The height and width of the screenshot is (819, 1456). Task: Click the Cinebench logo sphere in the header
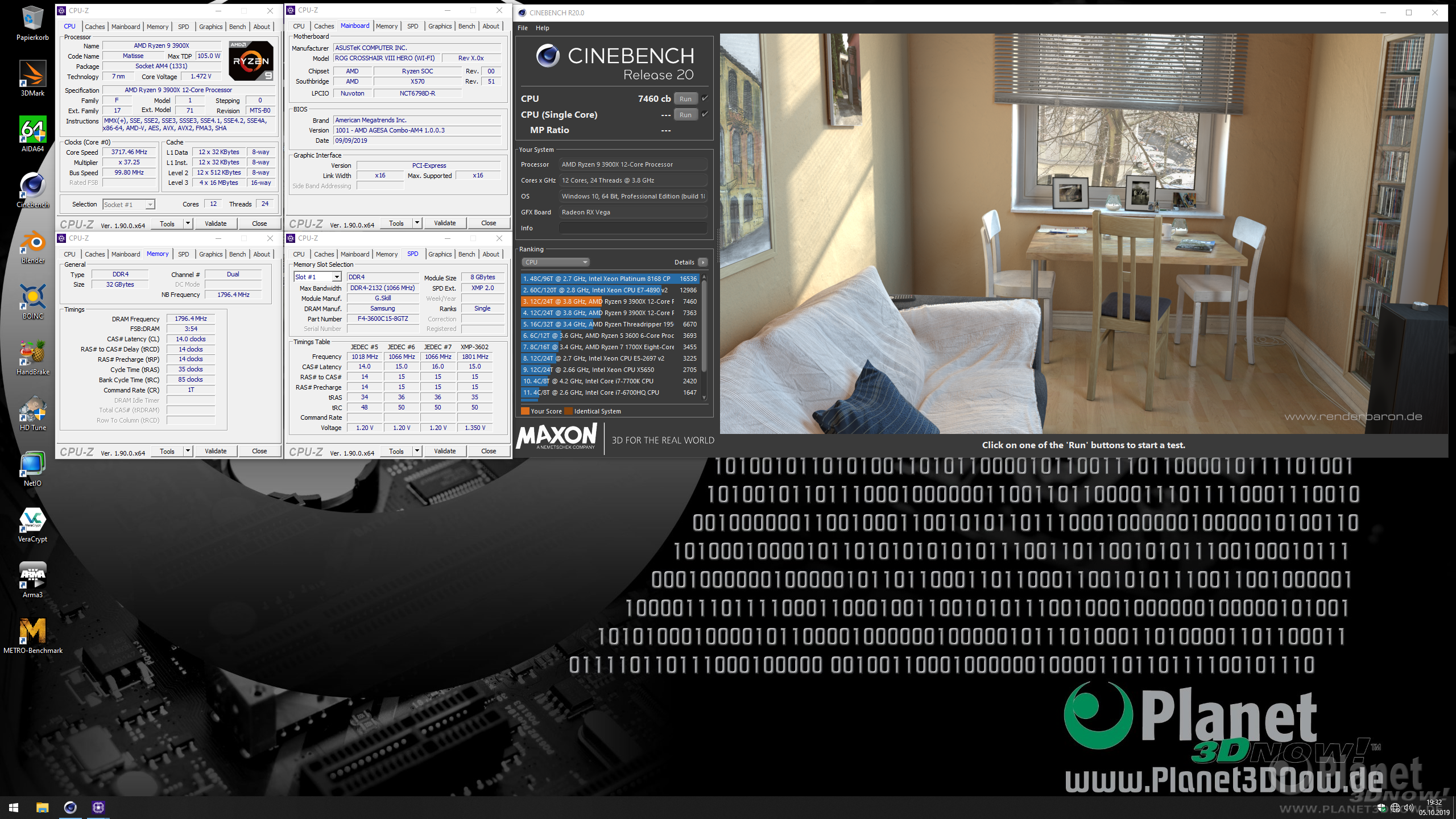[548, 56]
